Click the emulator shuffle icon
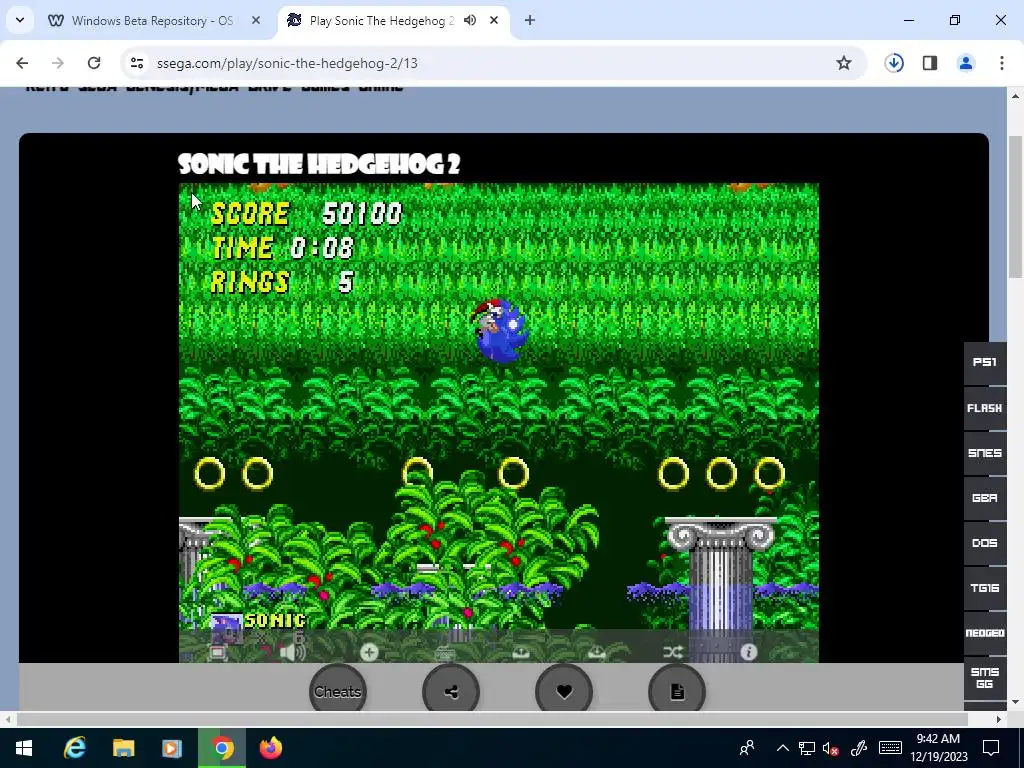Image resolution: width=1024 pixels, height=768 pixels. click(x=673, y=652)
